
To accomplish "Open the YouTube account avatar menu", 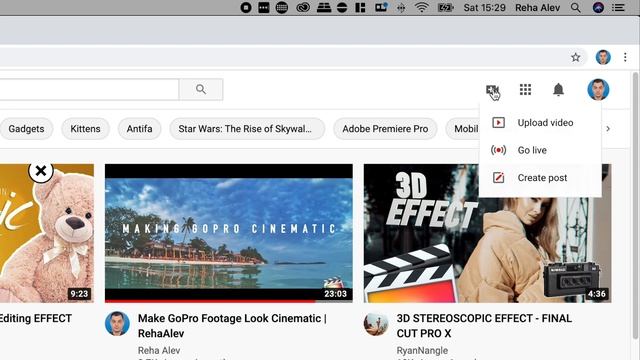I will [598, 89].
